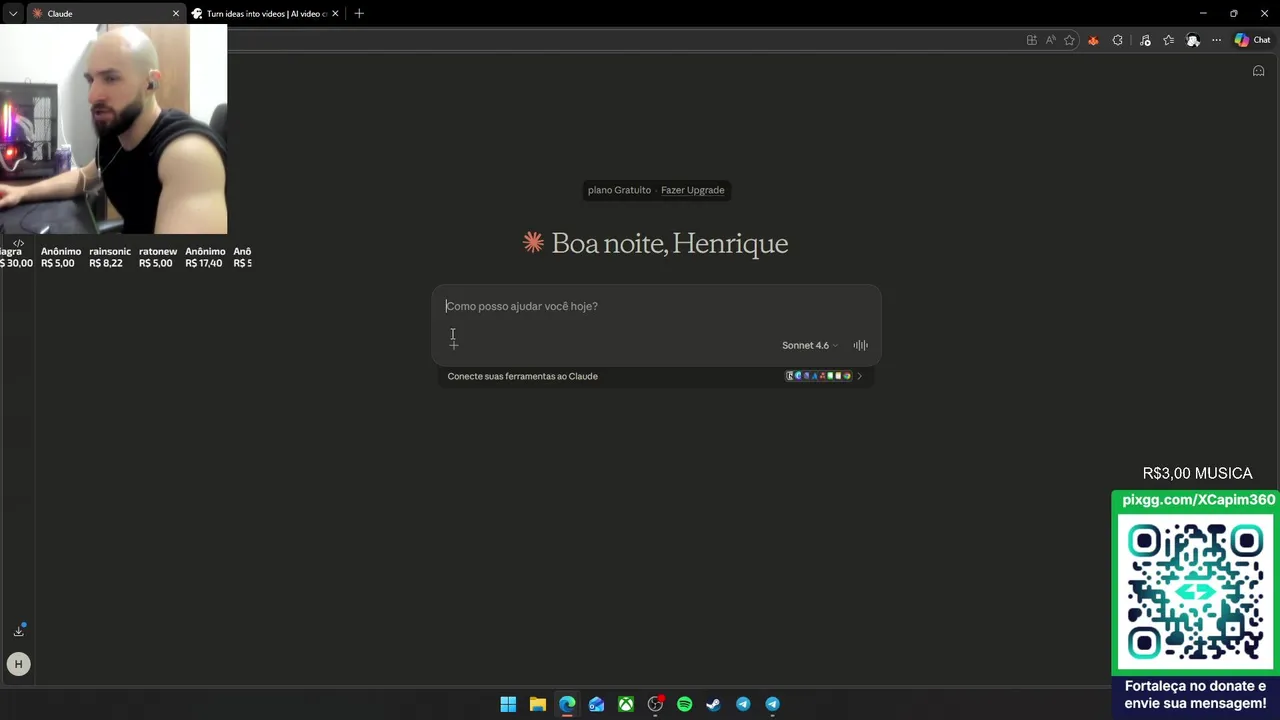The height and width of the screenshot is (720, 1280).
Task: Expand the connectors chevron arrow
Action: [x=859, y=376]
